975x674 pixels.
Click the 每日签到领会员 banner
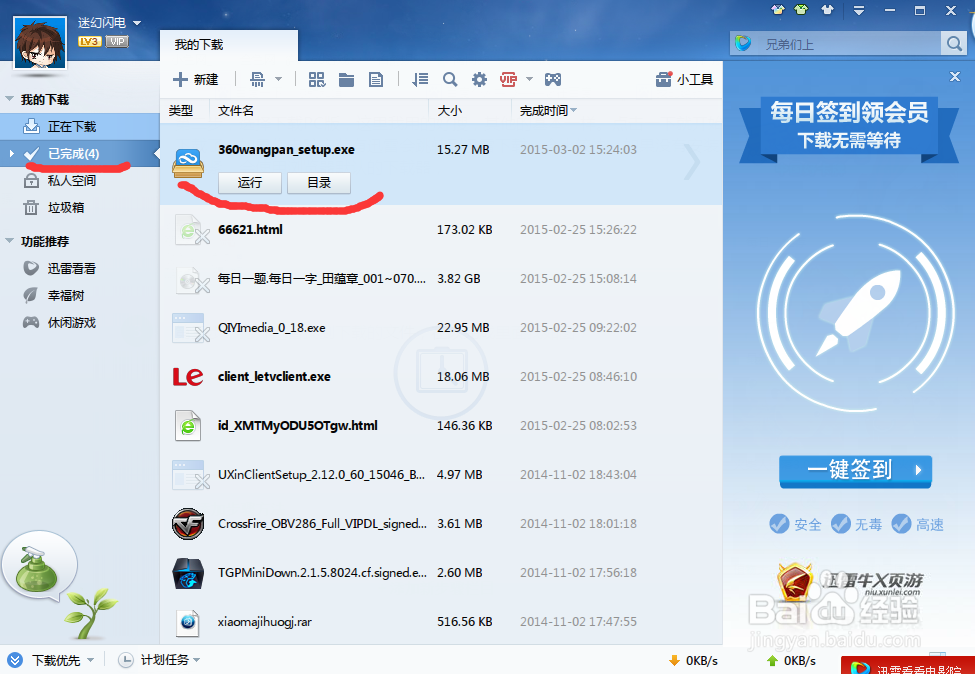point(849,130)
